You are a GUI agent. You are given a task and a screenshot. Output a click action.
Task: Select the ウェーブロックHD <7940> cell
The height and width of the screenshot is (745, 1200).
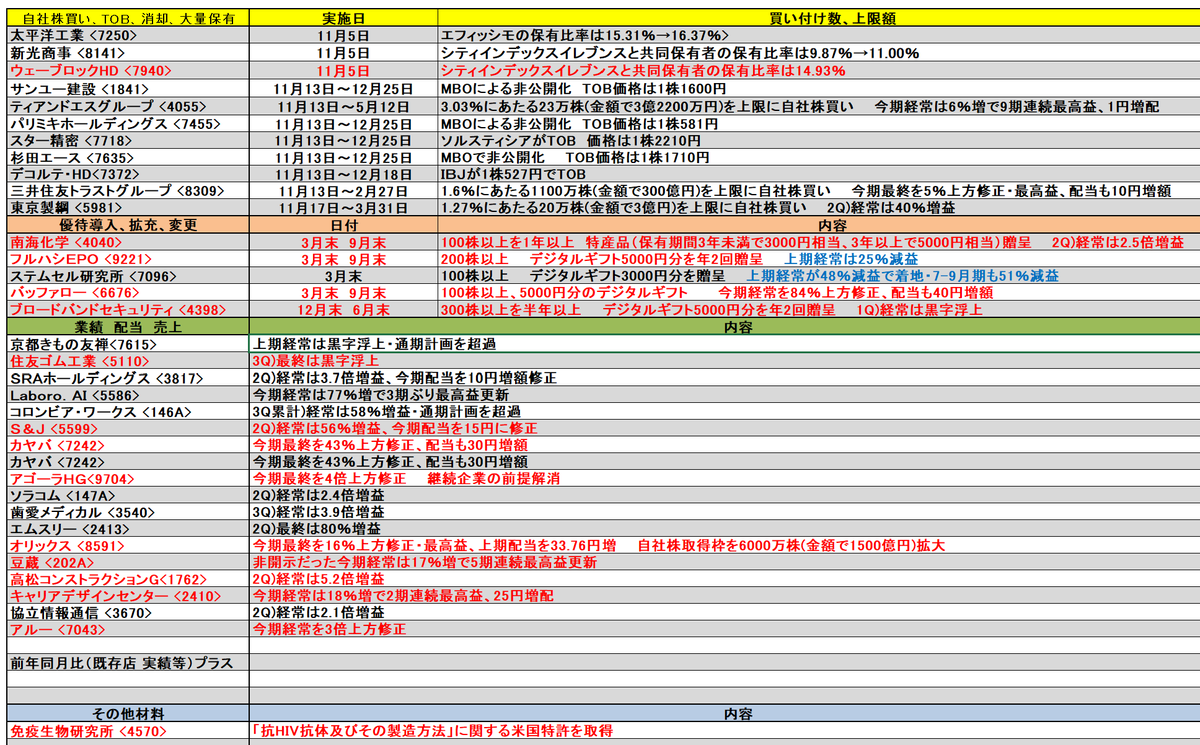pos(127,71)
